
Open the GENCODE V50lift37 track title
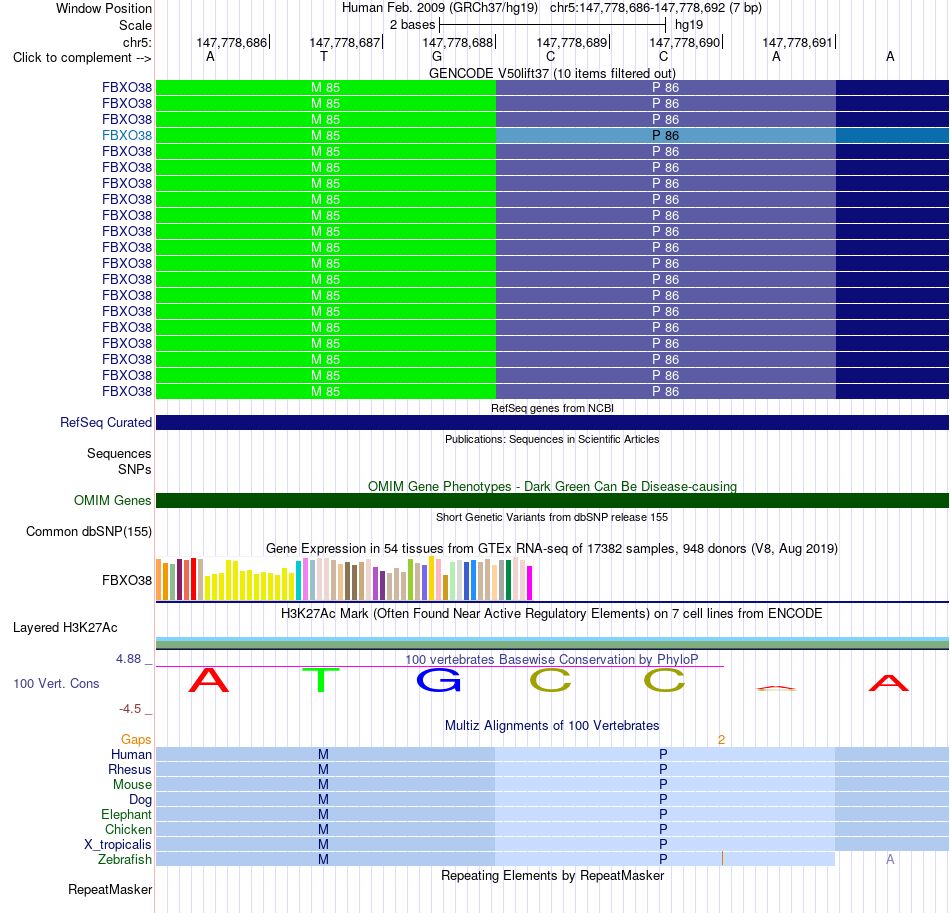(552, 73)
